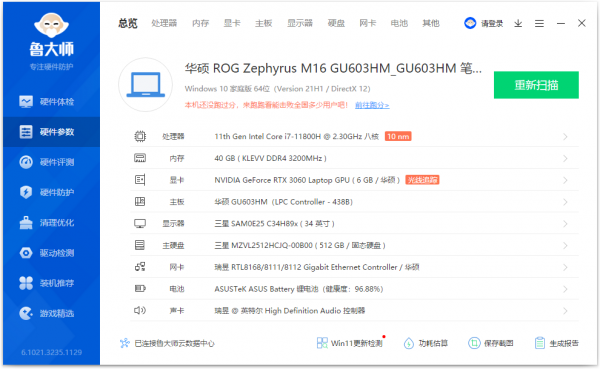Click the 光线追踪 ray tracing badge
This screenshot has height=369, width=600.
(x=422, y=180)
